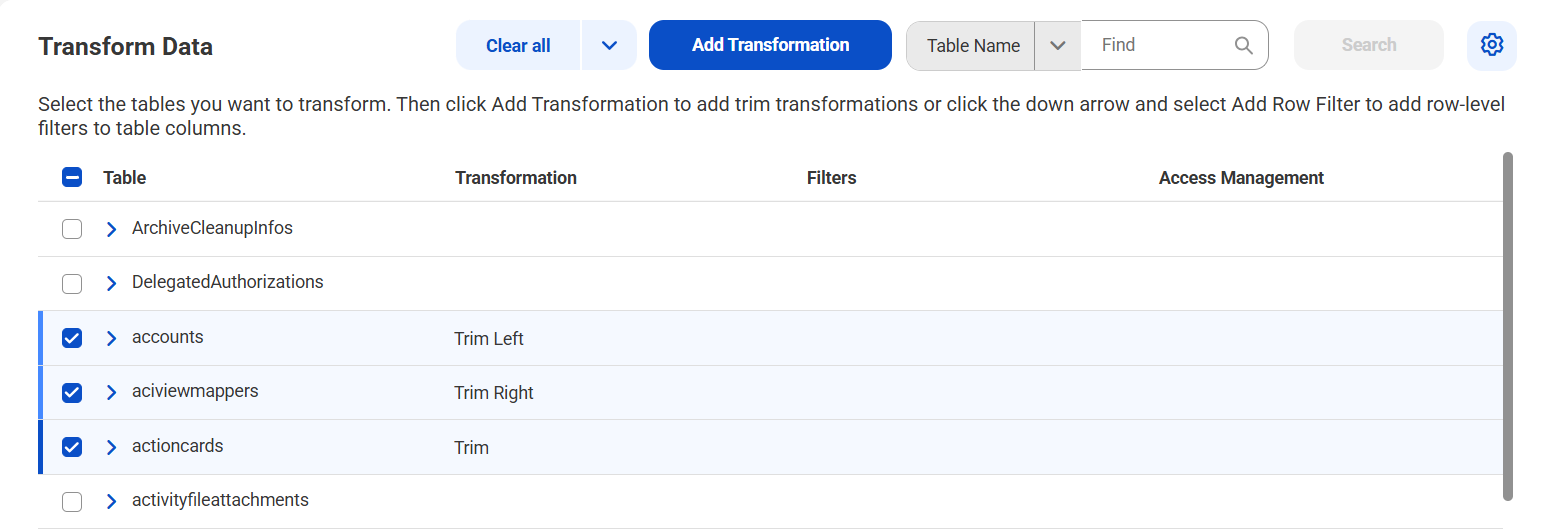Expand the actioncards row chevron
This screenshot has width=1550, height=530.
tap(111, 446)
